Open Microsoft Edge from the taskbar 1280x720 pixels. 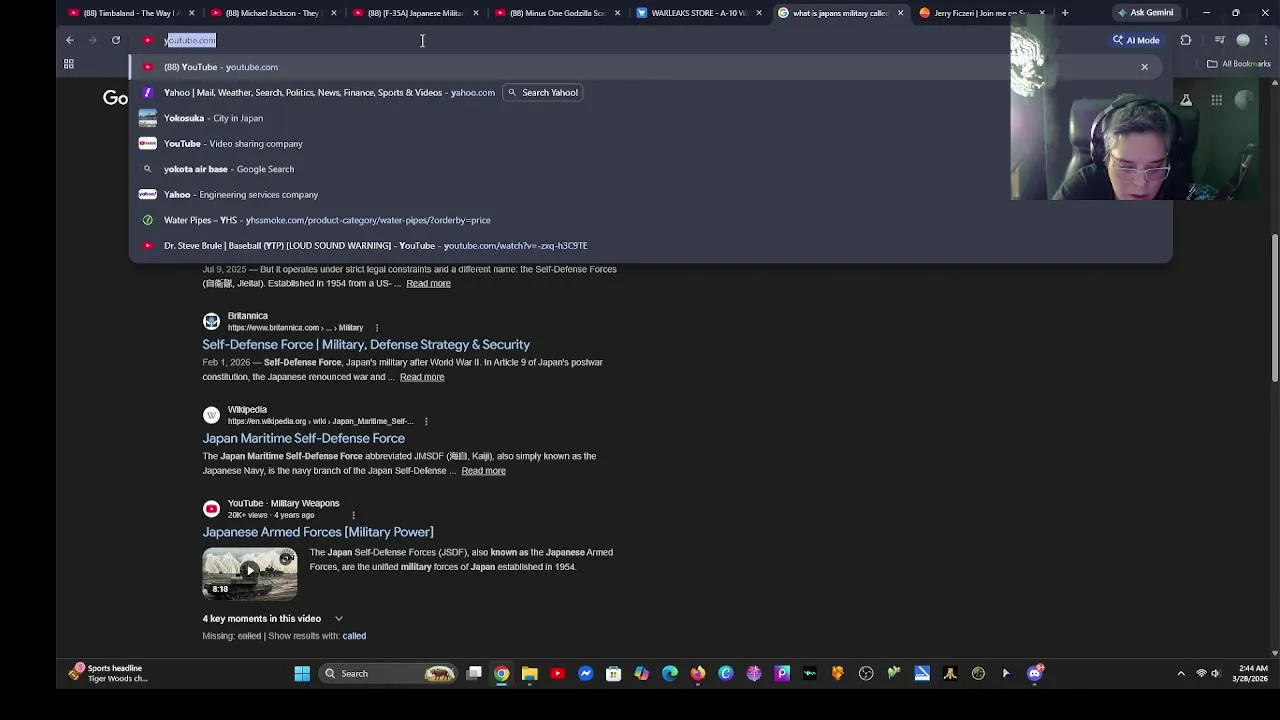pyautogui.click(x=670, y=674)
